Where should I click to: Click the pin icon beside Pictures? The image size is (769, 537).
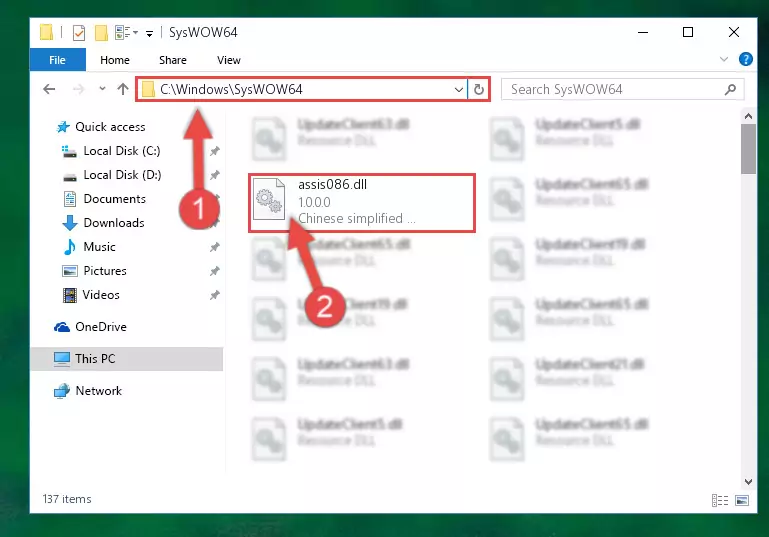click(x=214, y=271)
